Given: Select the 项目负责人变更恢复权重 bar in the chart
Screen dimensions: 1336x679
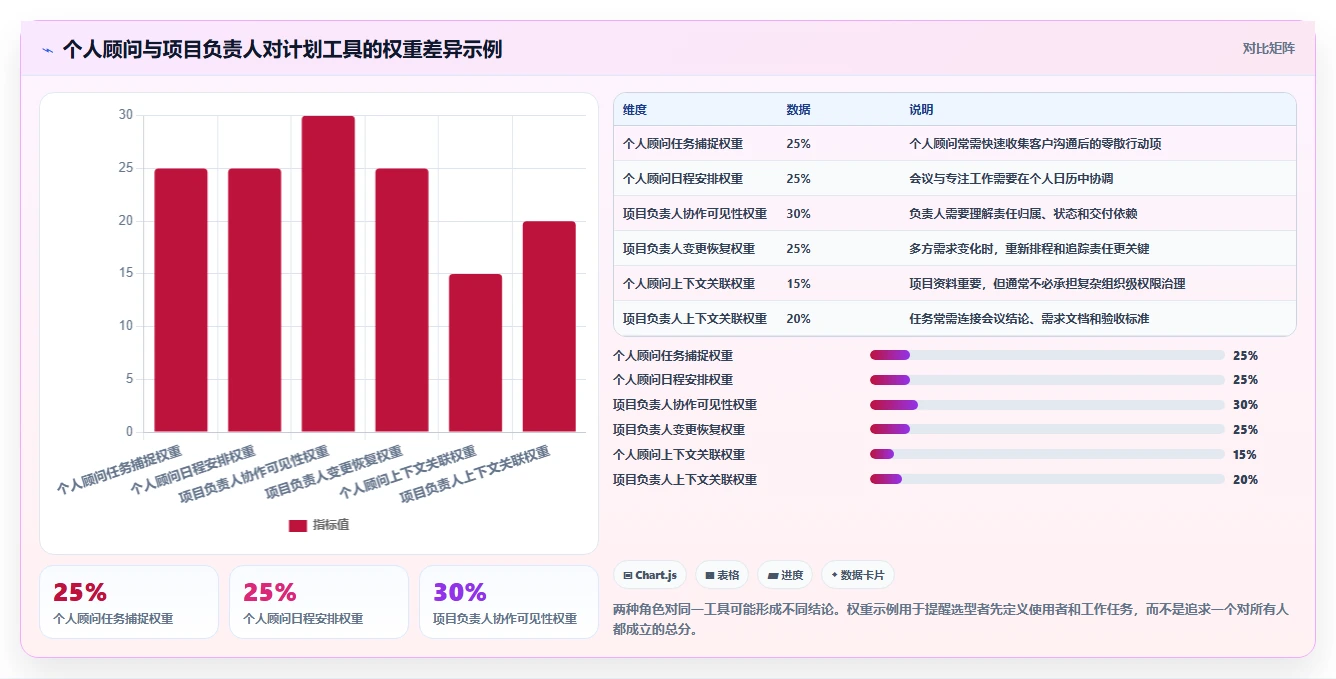Looking at the screenshot, I should [402, 300].
